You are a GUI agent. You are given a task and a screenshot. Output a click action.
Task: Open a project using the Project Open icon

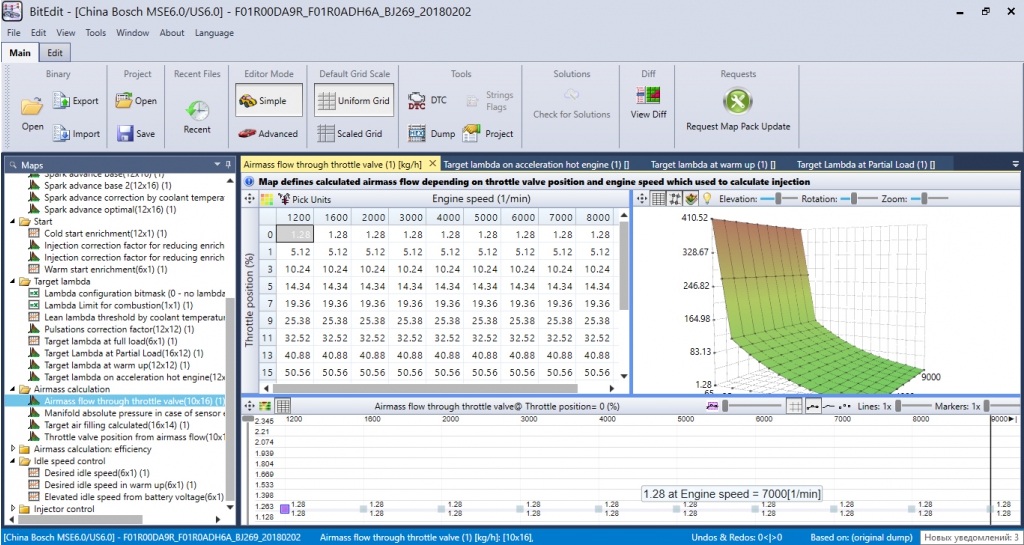point(124,101)
